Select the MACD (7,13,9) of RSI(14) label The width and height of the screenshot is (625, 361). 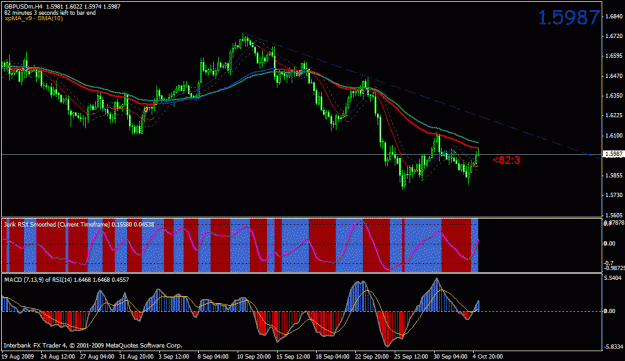pos(67,280)
